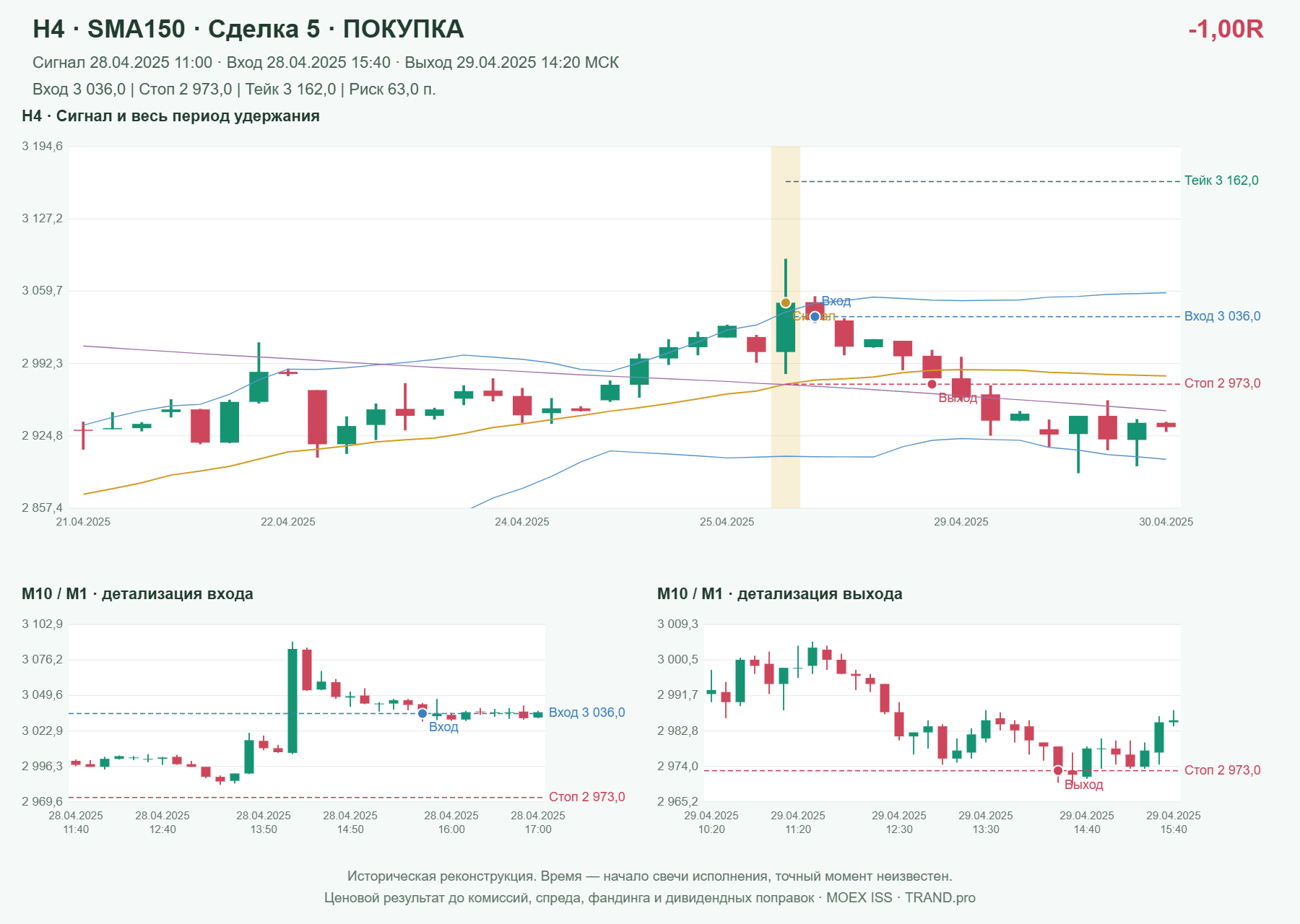Click the y-axis value 3 194,6
This screenshot has width=1300, height=924.
pyautogui.click(x=42, y=147)
